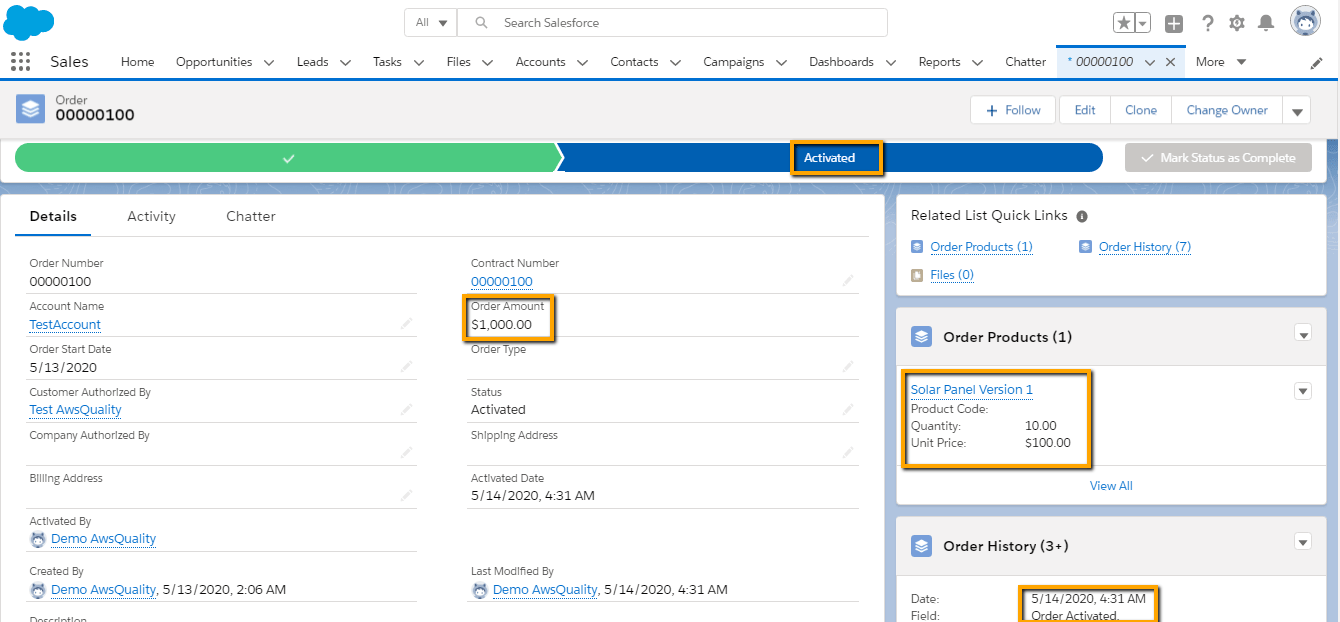
Task: Open the More navigation dropdown
Action: (x=1221, y=62)
